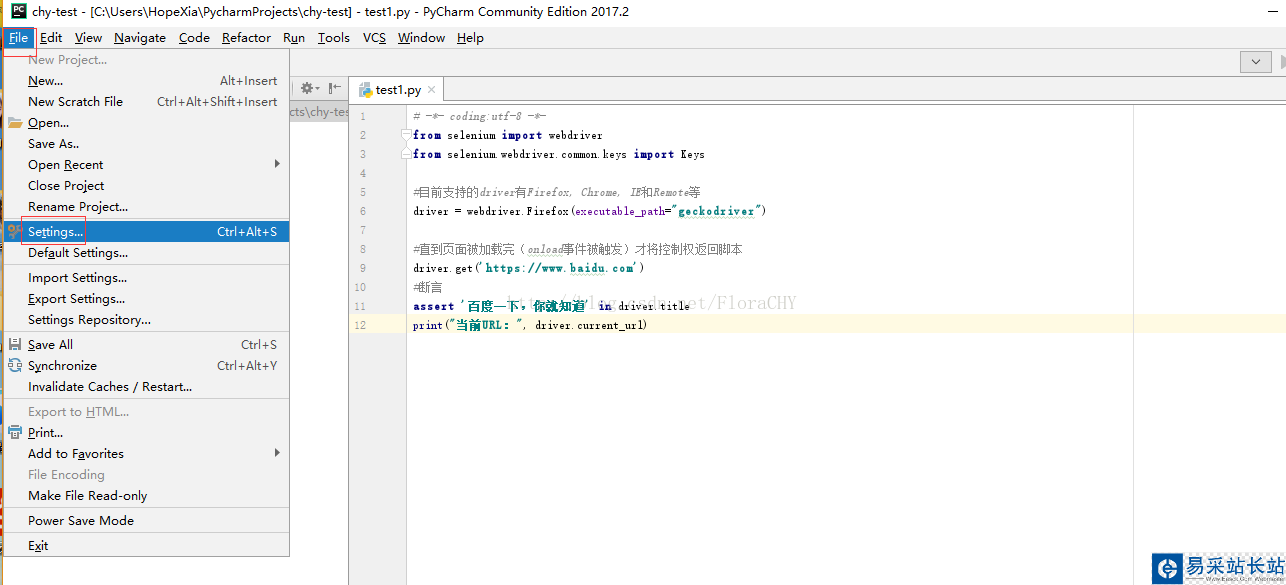Click the Synchronize refresh icon
The height and width of the screenshot is (585, 1286).
point(15,366)
